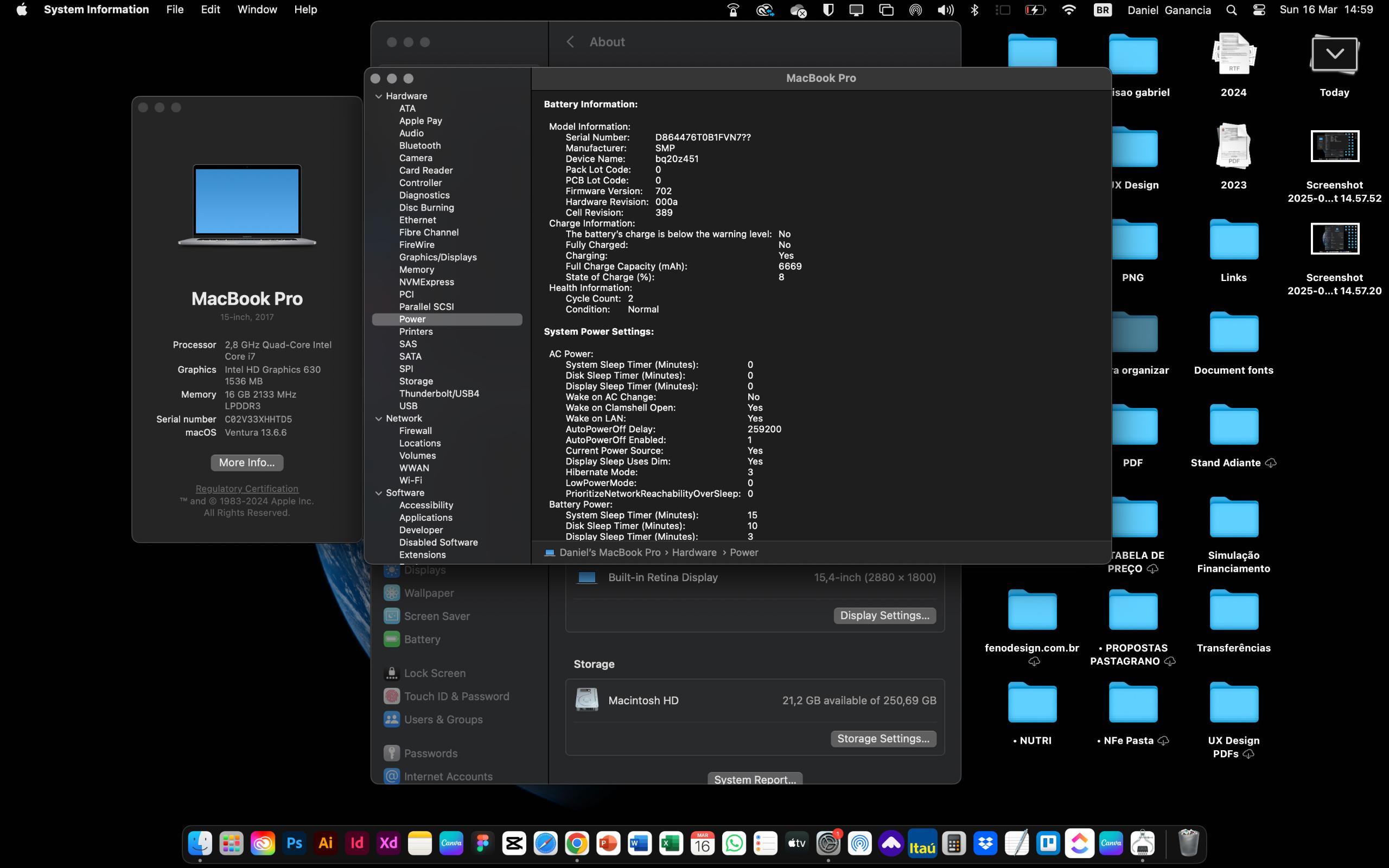Select Firewall under Network
The image size is (1389, 868).
(416, 431)
